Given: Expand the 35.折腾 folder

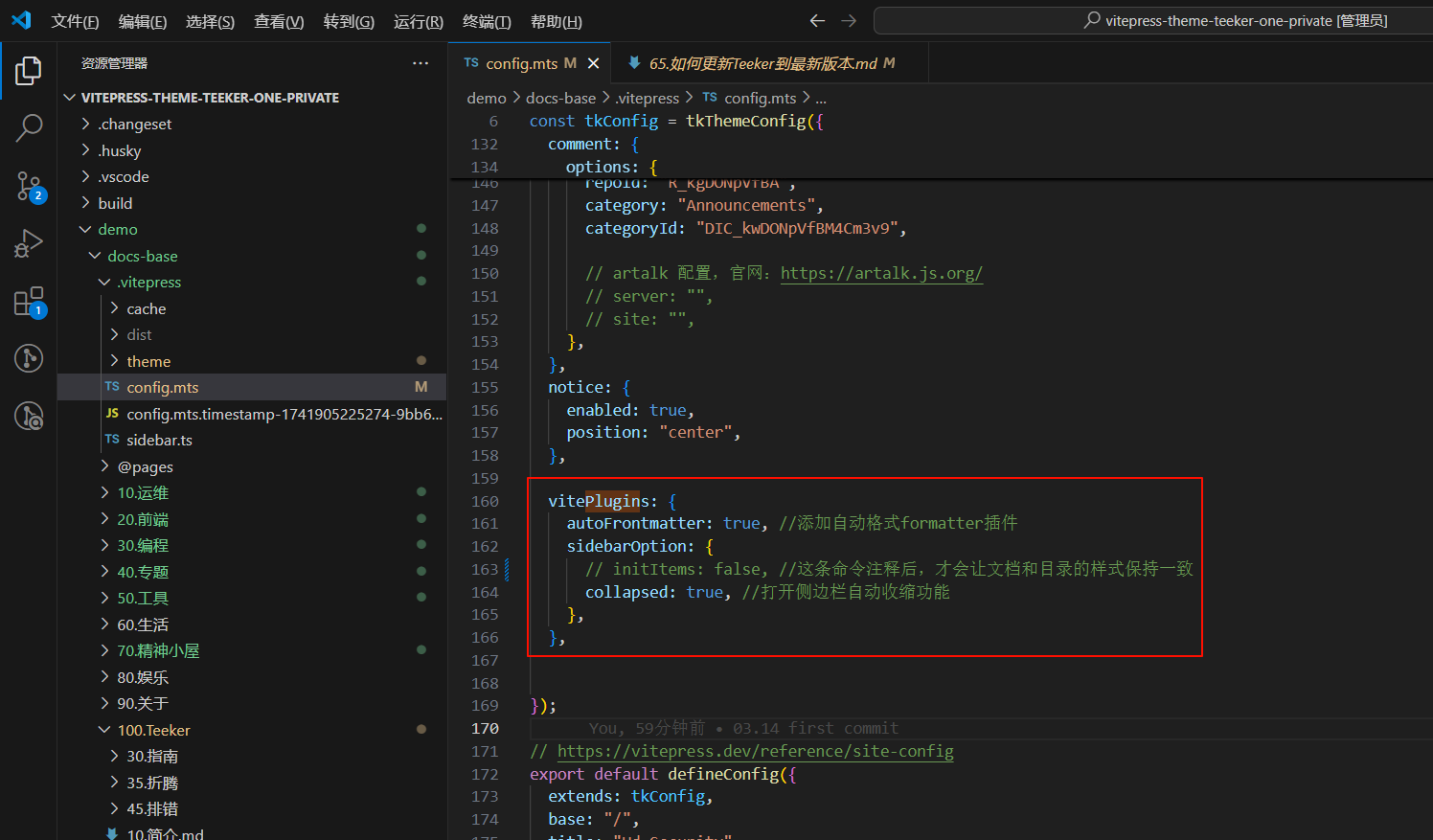Looking at the screenshot, I should pos(152,783).
